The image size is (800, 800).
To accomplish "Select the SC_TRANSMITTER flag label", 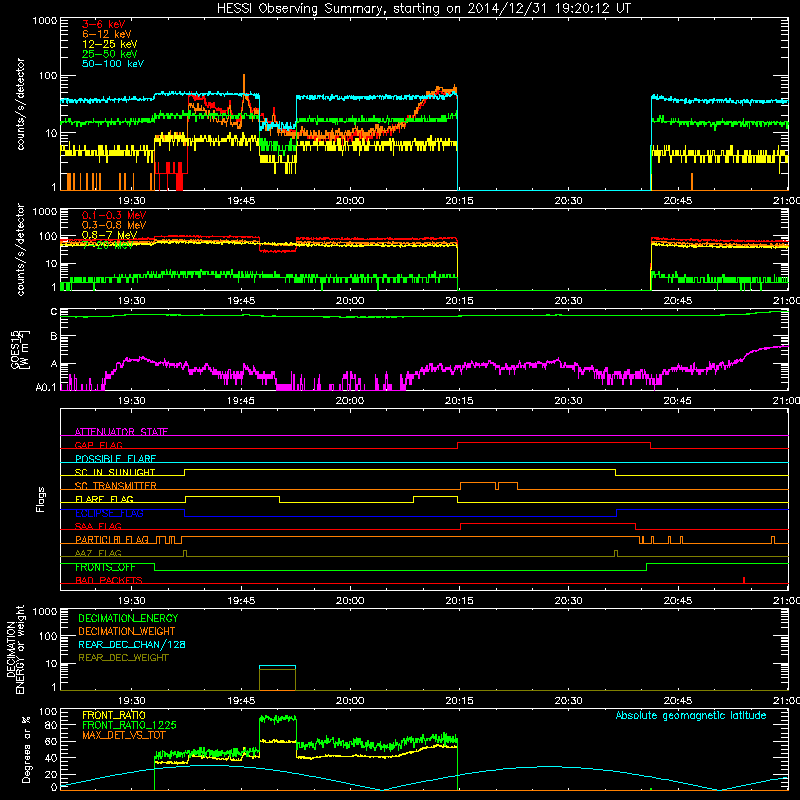I will point(116,485).
